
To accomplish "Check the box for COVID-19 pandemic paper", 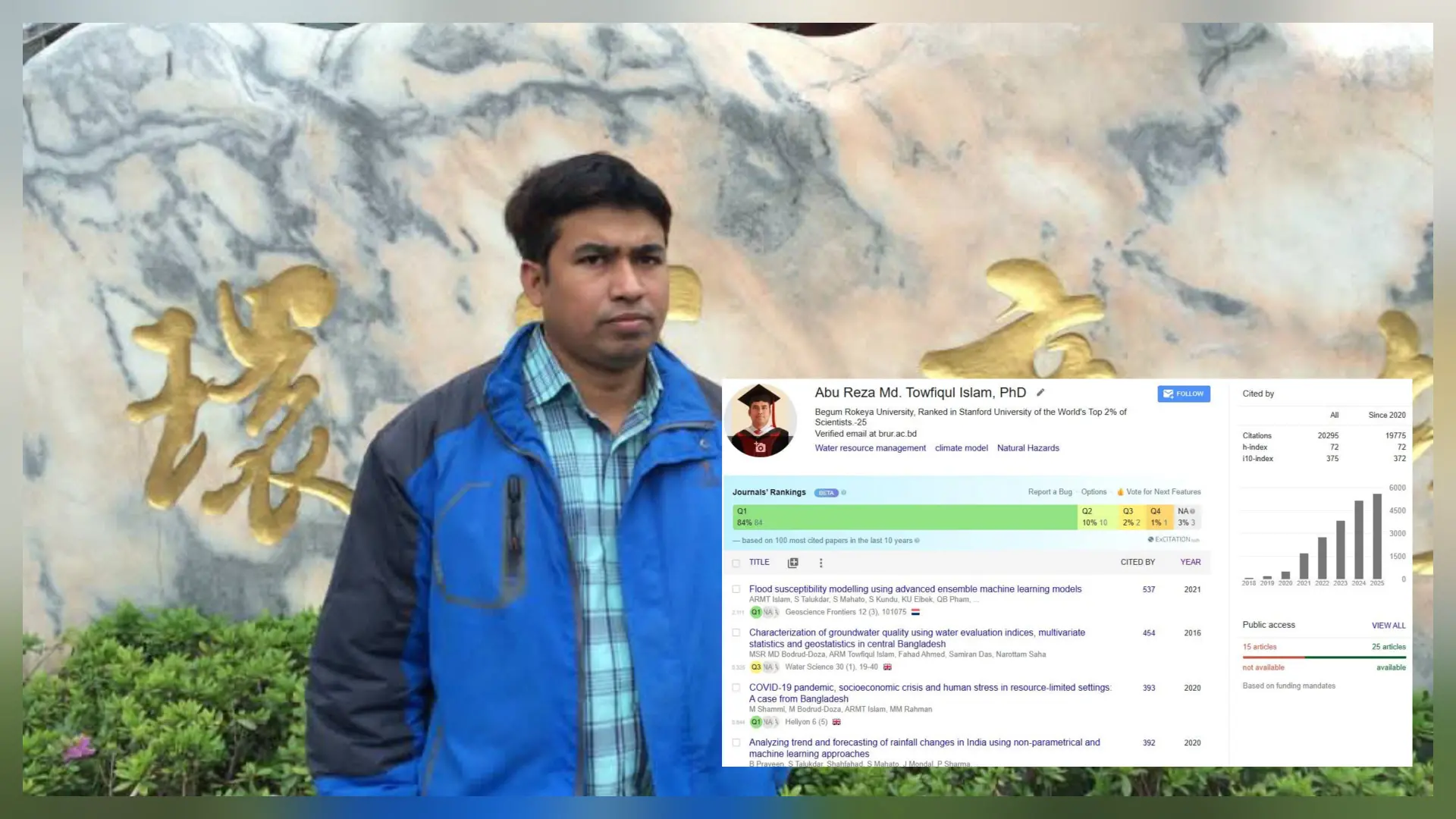I will pyautogui.click(x=736, y=688).
